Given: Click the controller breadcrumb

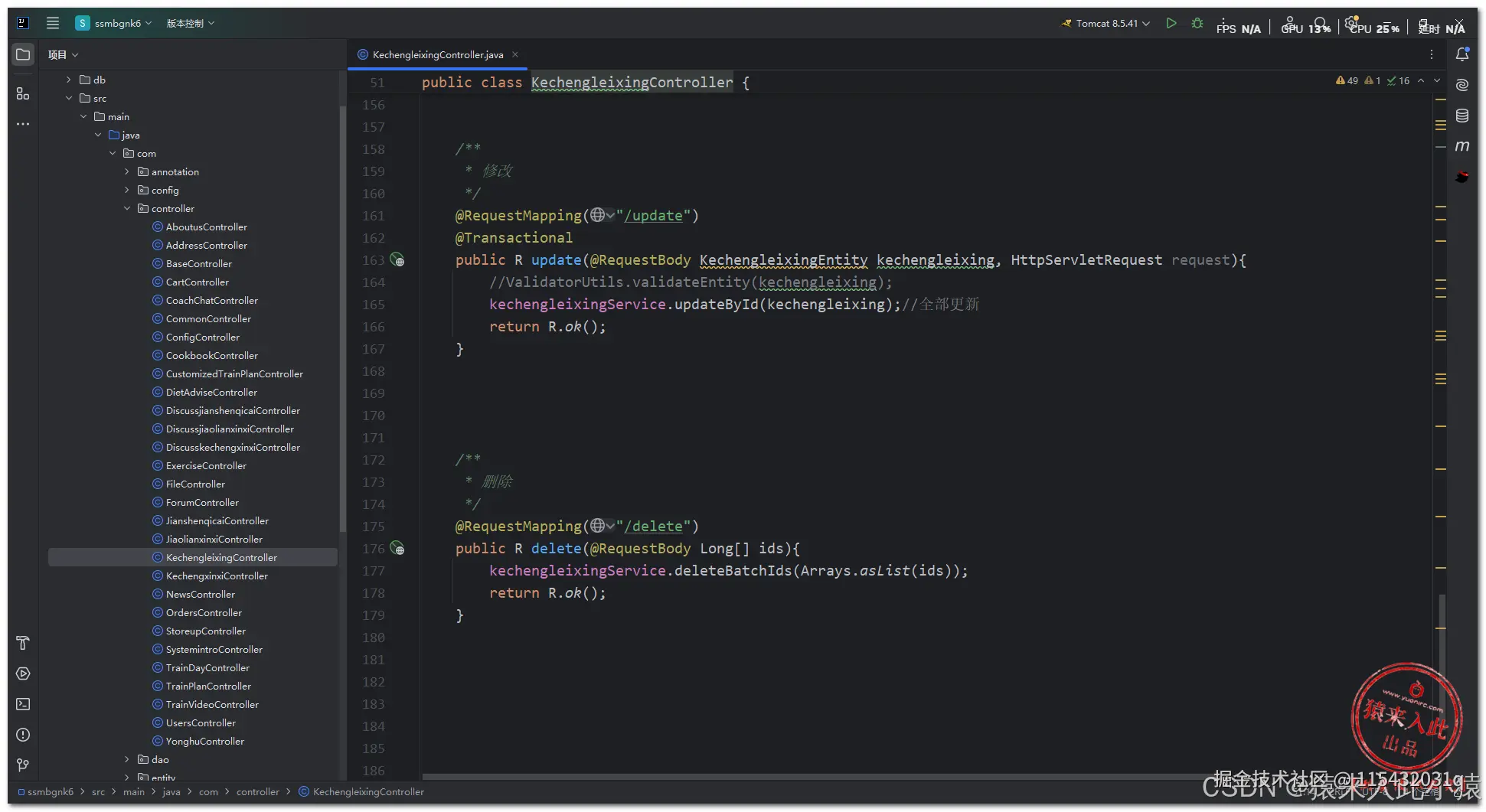Looking at the screenshot, I should 258,791.
